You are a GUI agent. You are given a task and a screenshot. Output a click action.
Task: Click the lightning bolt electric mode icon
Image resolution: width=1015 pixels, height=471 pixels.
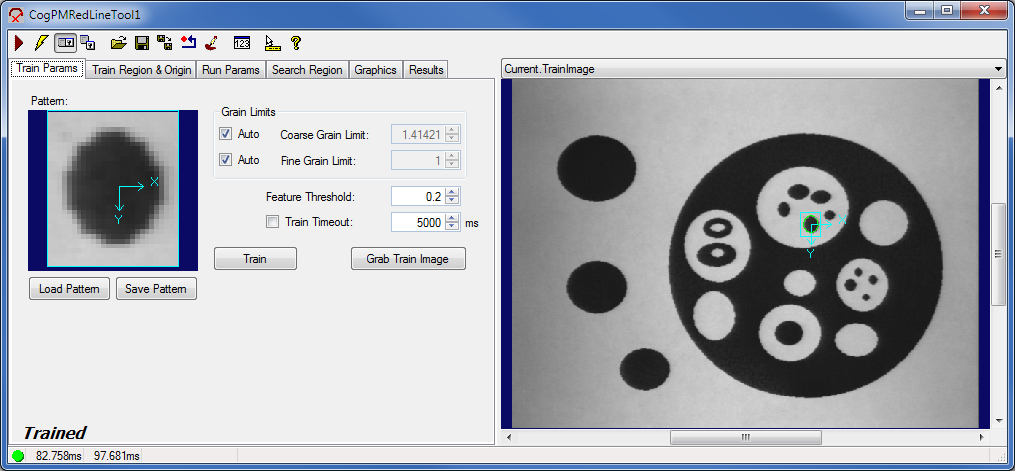tap(40, 43)
